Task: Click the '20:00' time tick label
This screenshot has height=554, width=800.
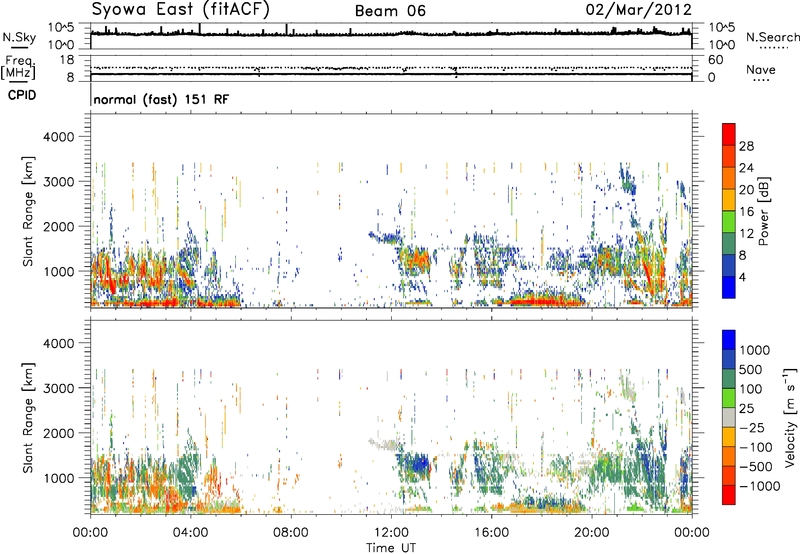Action: click(591, 533)
